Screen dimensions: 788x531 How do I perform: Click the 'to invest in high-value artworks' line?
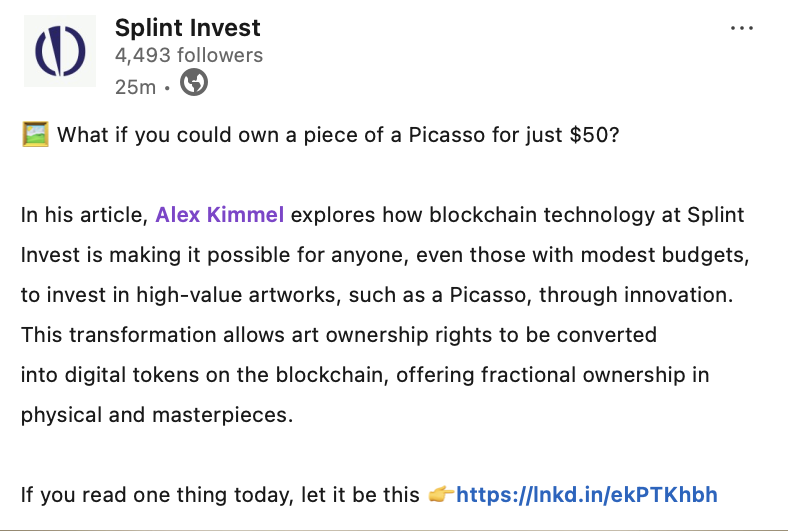point(377,295)
